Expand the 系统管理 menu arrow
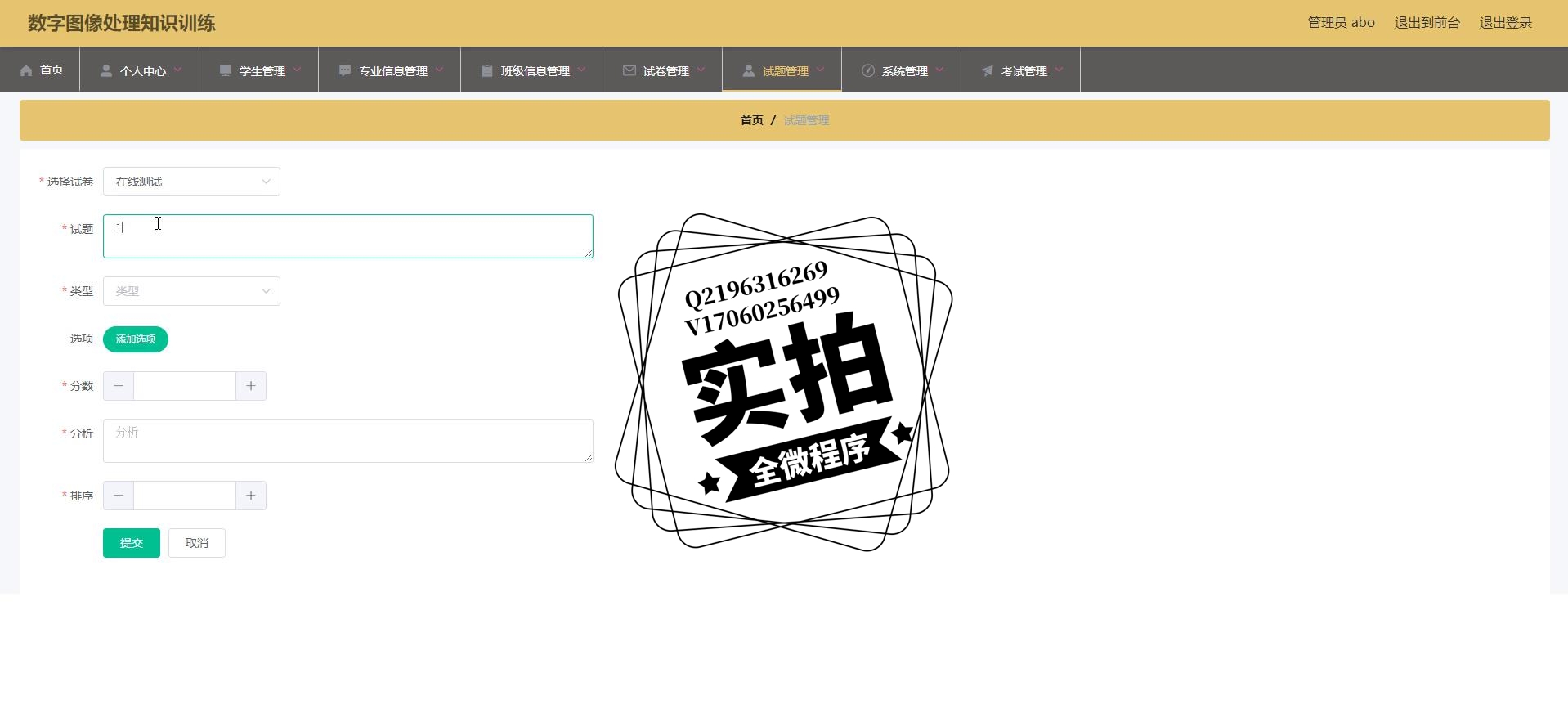The height and width of the screenshot is (727, 1568). point(939,70)
